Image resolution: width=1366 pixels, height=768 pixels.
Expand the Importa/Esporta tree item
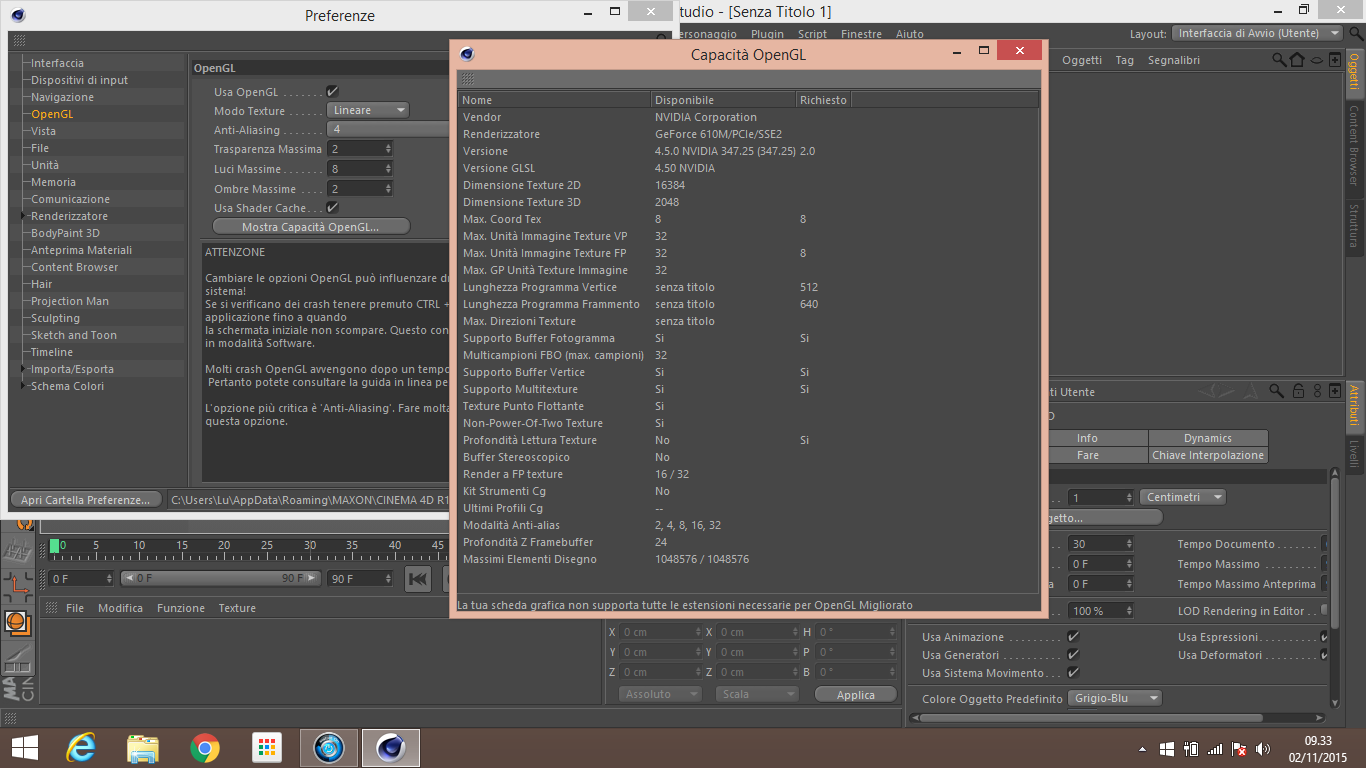[25, 369]
